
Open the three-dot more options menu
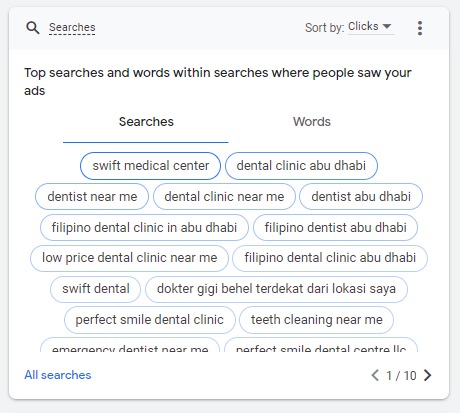420,28
